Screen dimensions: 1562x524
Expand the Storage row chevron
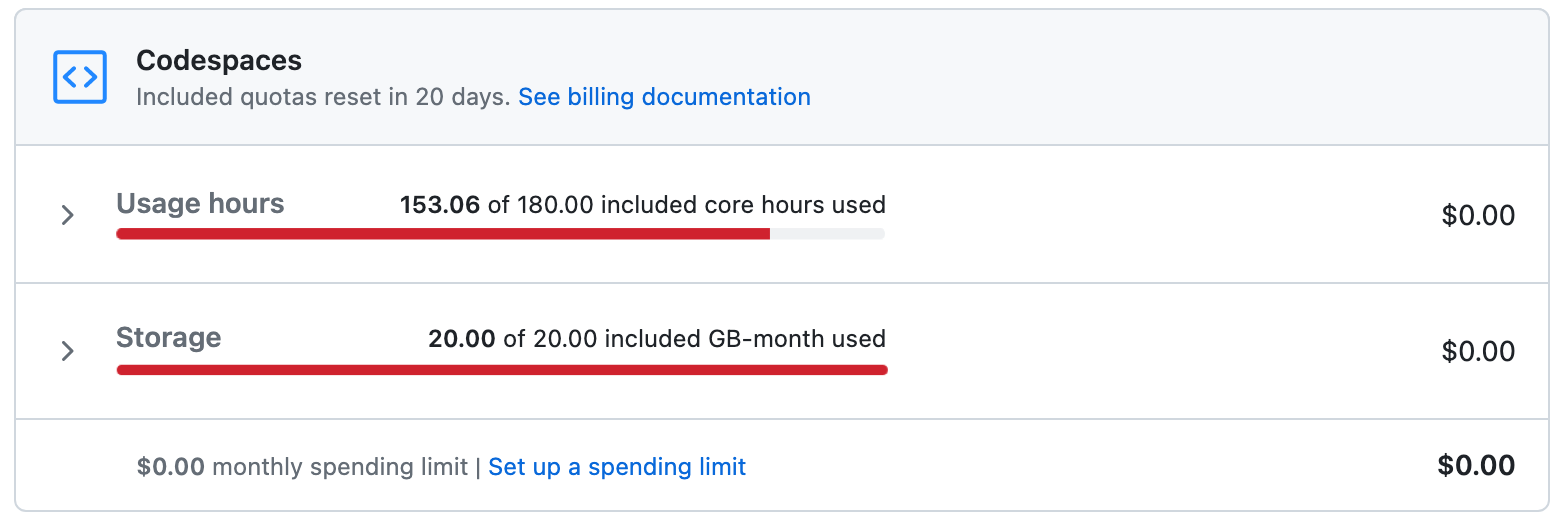[67, 351]
